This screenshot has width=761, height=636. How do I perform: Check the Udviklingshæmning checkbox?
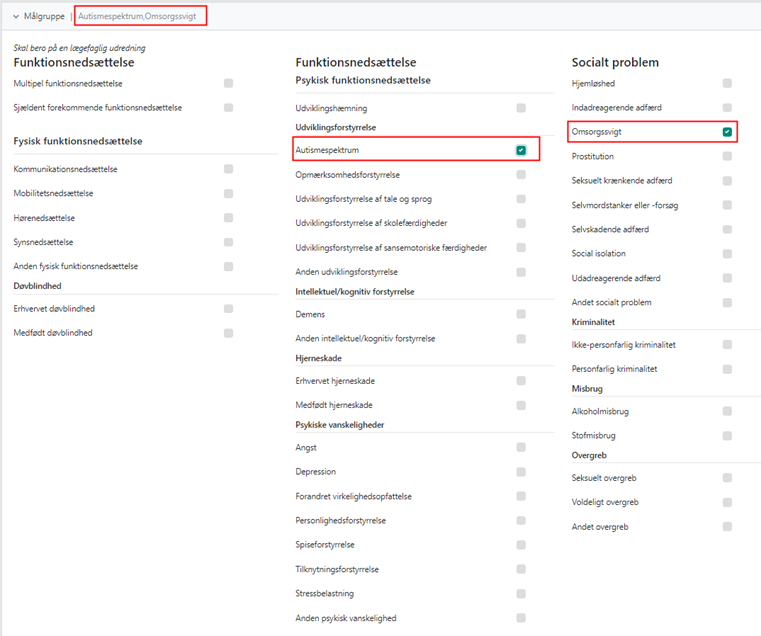click(x=521, y=107)
